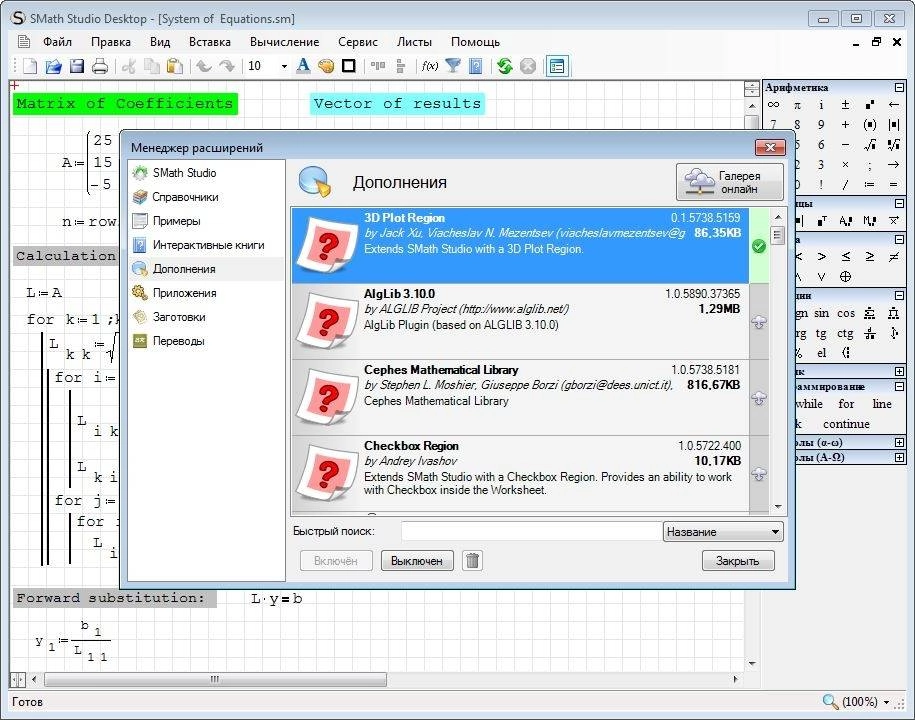Viewport: 915px width, 720px height.
Task: Open the Сервис menu
Action: coord(358,42)
